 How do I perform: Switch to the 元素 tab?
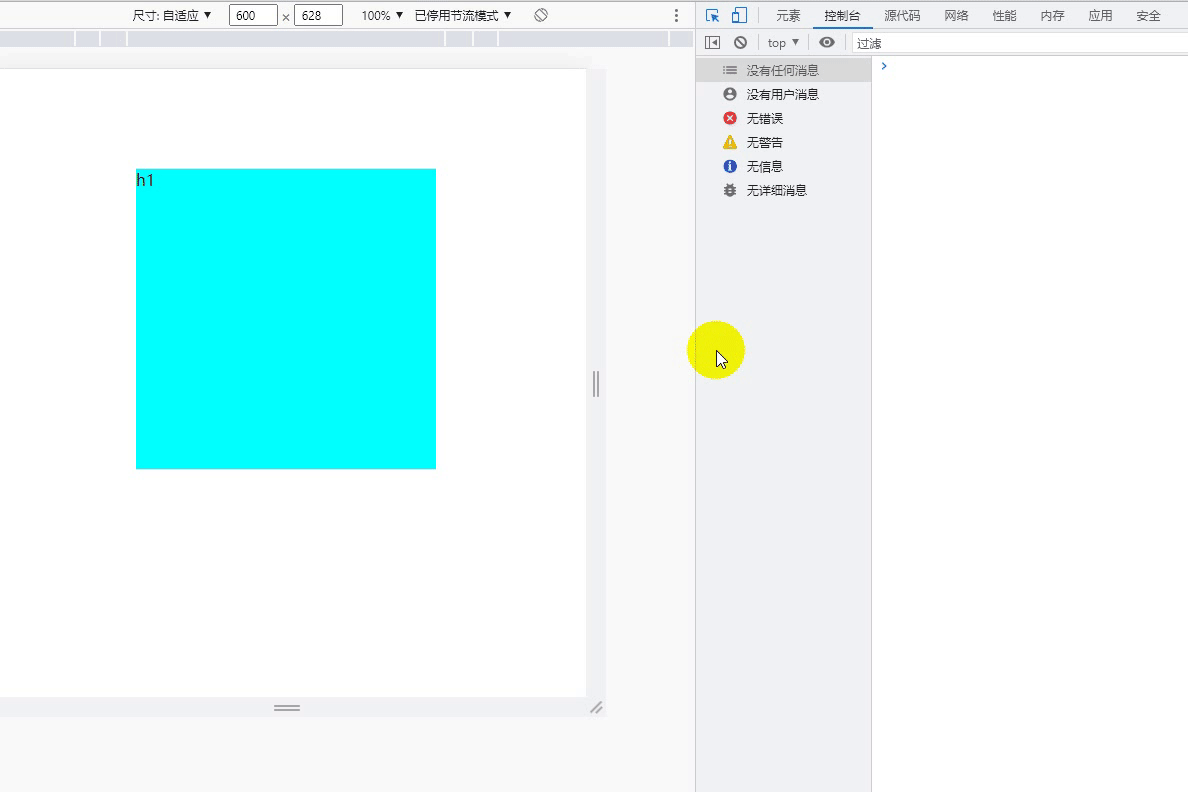788,15
